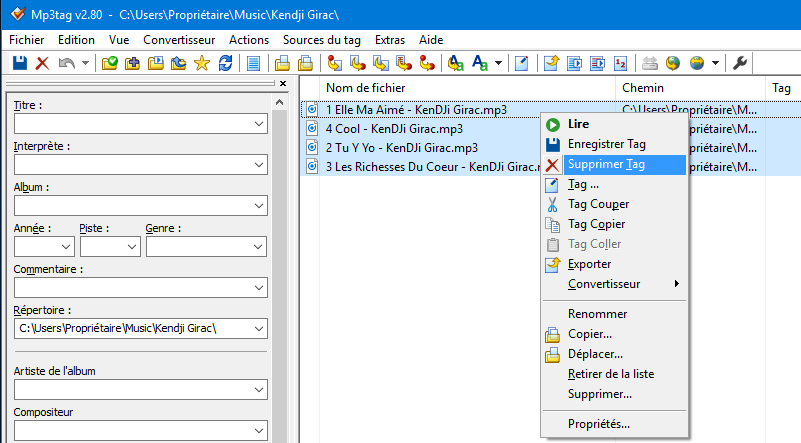Choose Retirer de la liste
The image size is (801, 443).
coord(615,374)
